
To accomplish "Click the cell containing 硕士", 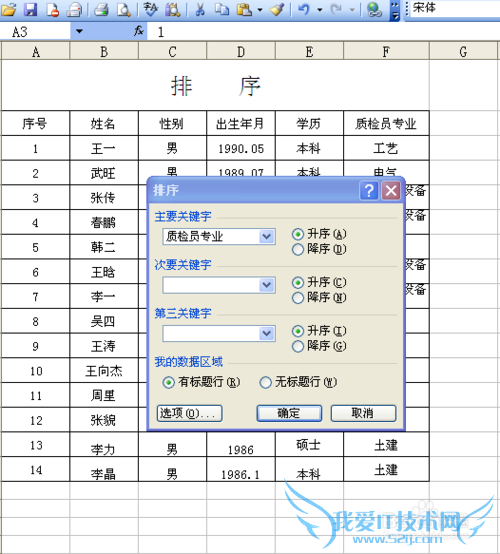I will 309,444.
